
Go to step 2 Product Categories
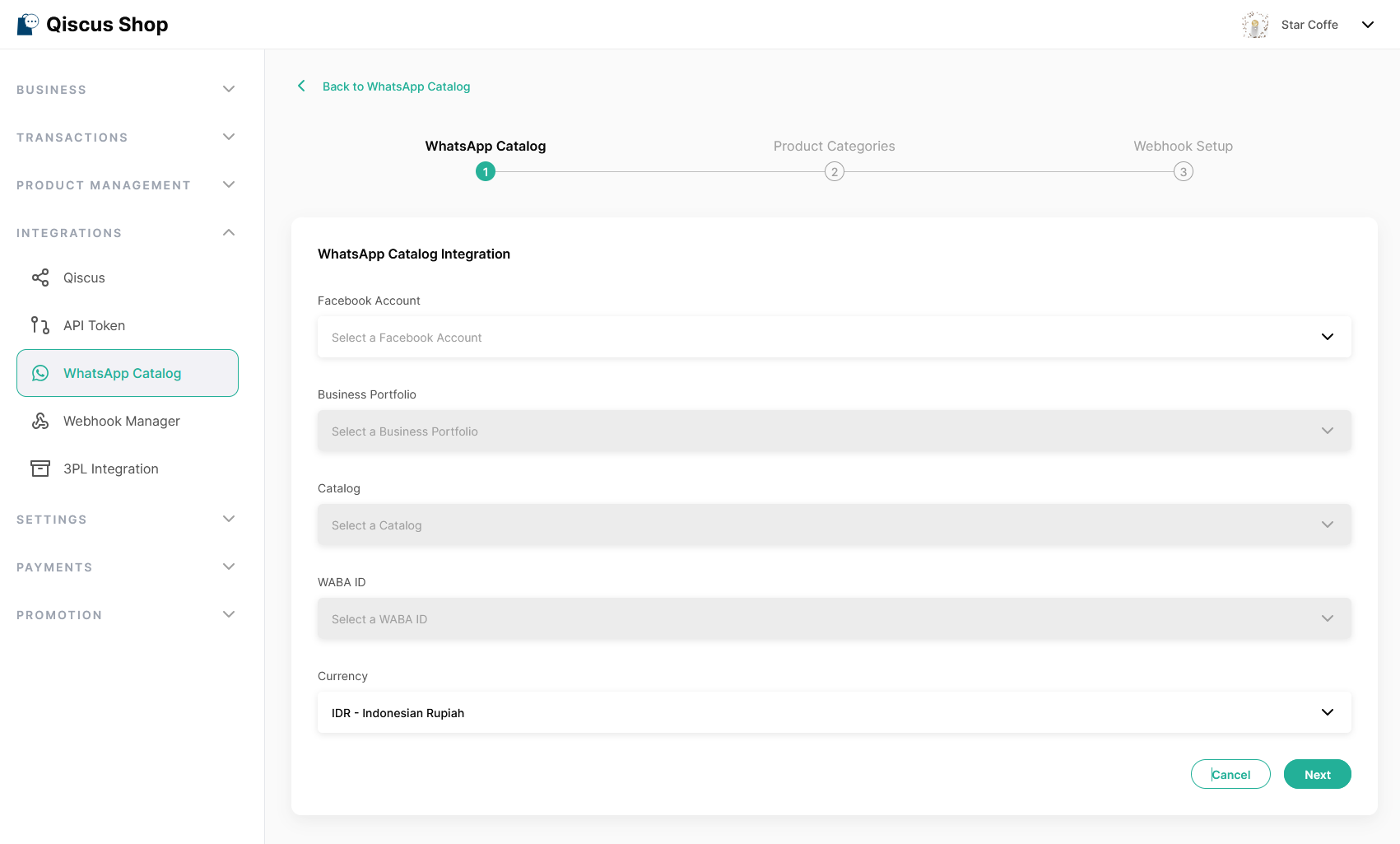pyautogui.click(x=834, y=172)
